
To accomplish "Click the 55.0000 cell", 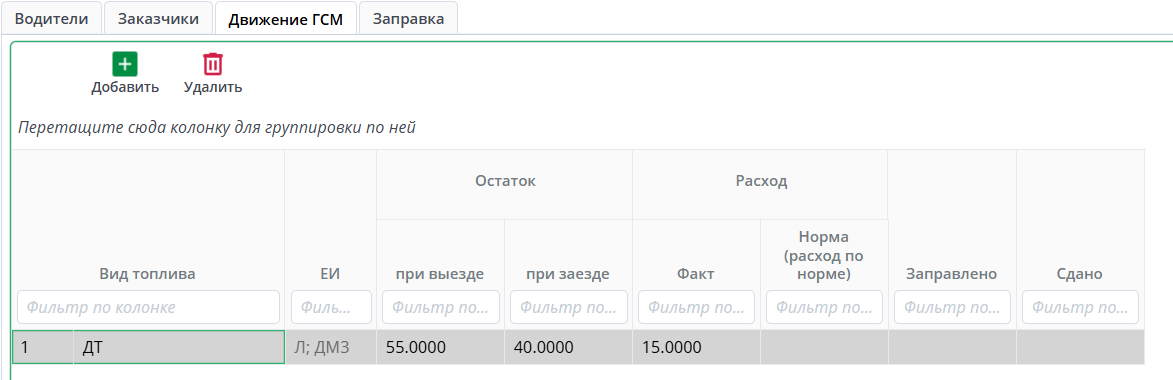I will coord(441,347).
